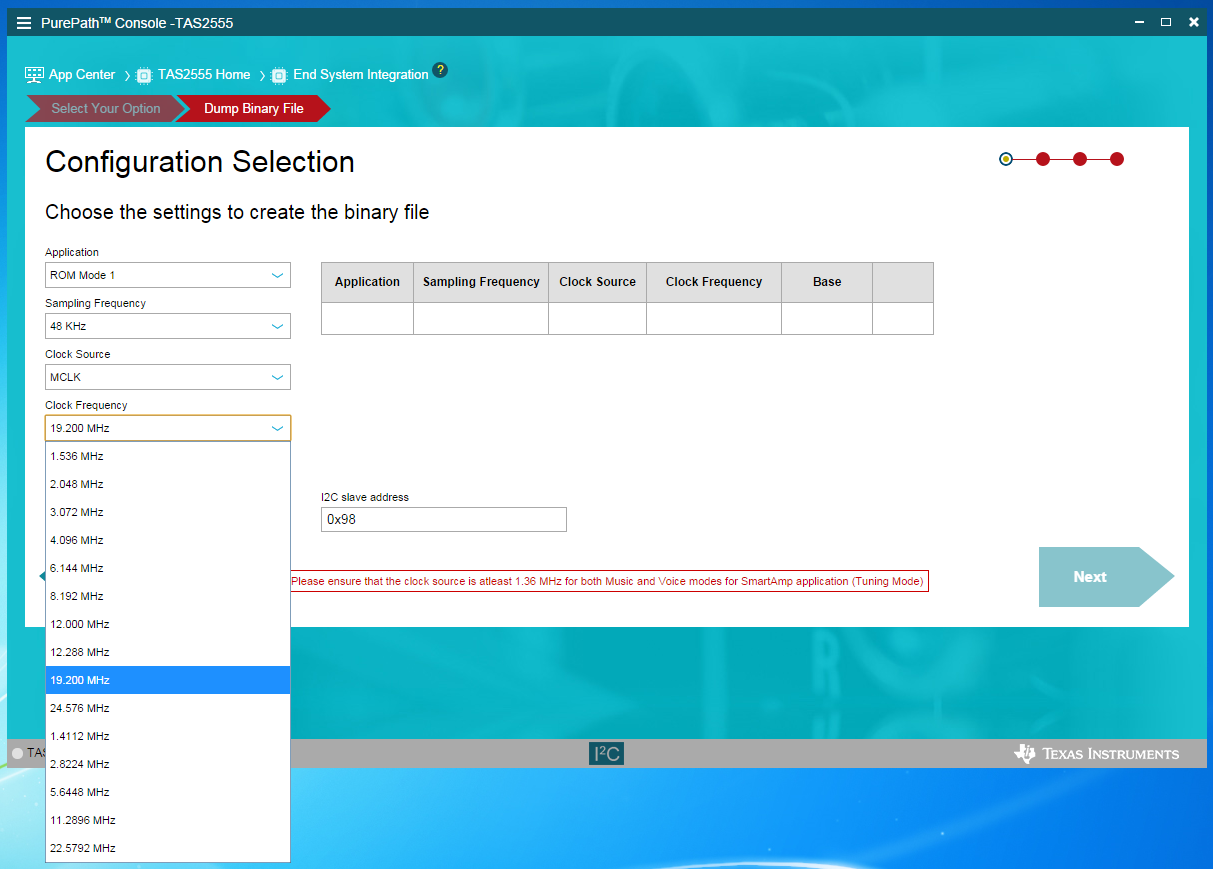This screenshot has height=869, width=1213.
Task: Select 8.192 MHz clock frequency
Action: [168, 596]
